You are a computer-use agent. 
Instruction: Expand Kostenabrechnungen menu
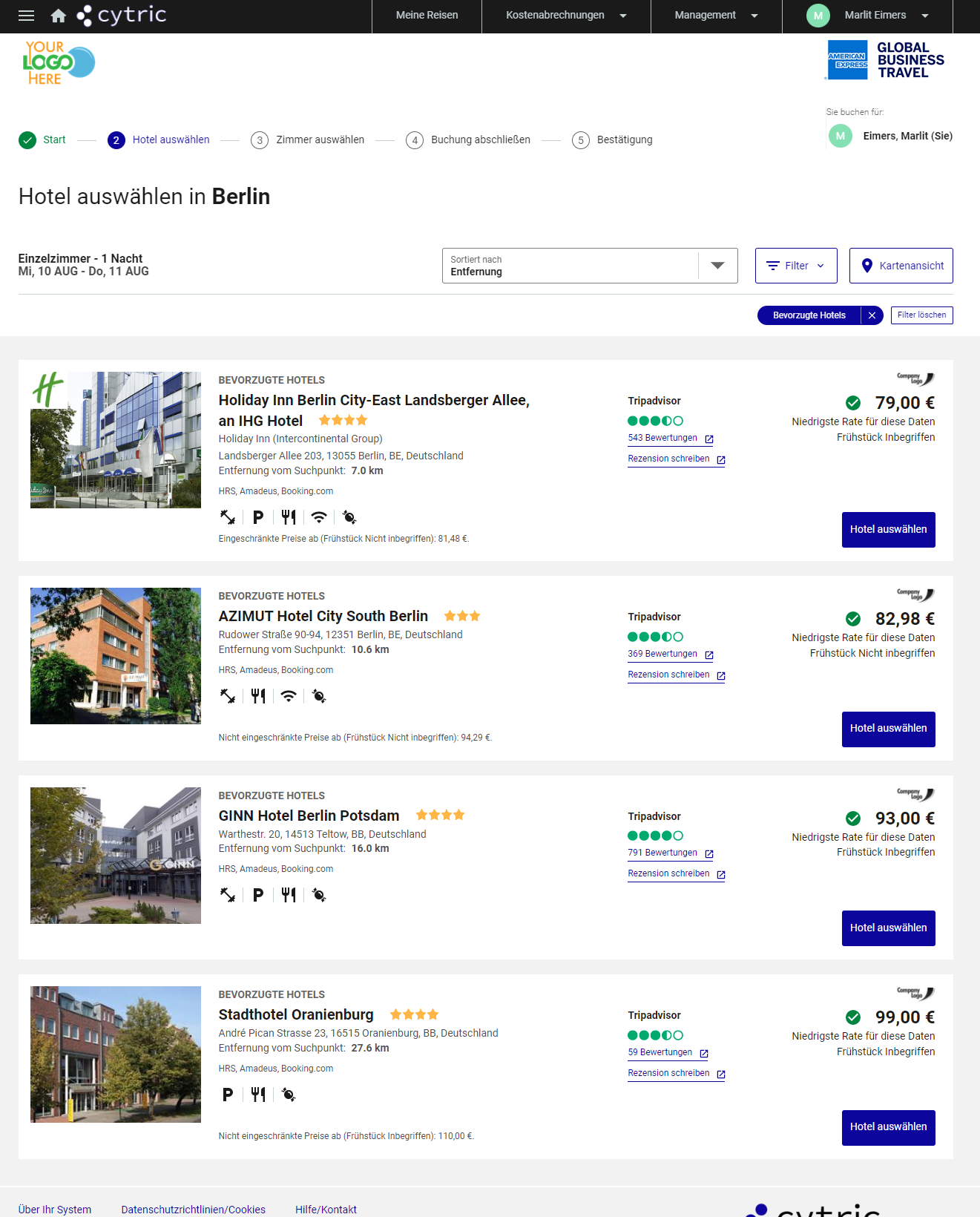566,16
